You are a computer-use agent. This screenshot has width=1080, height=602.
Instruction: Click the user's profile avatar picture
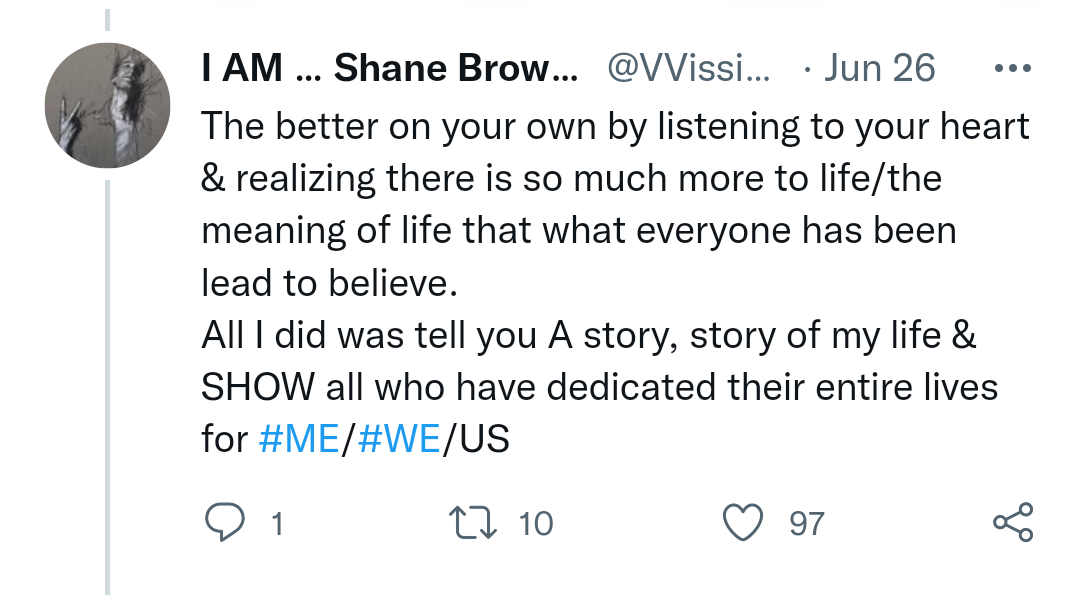107,106
